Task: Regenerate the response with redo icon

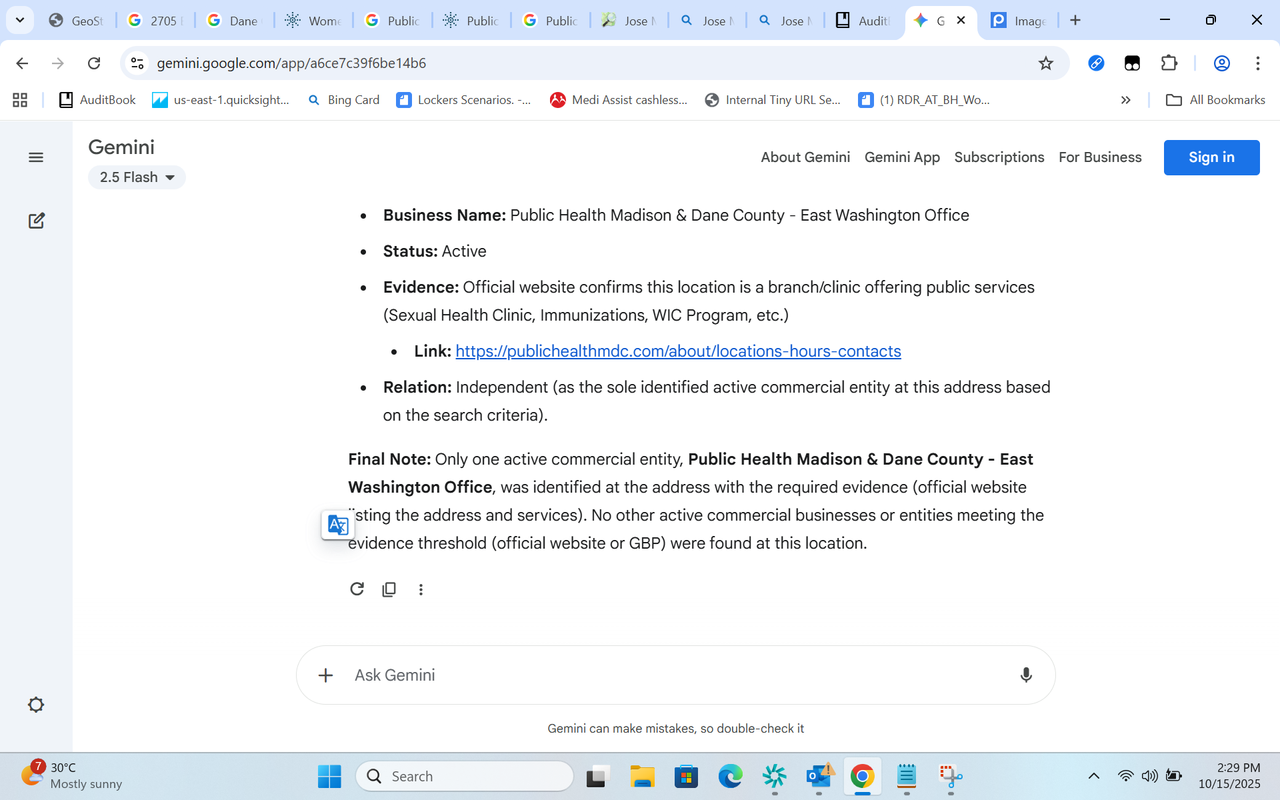Action: tap(357, 589)
